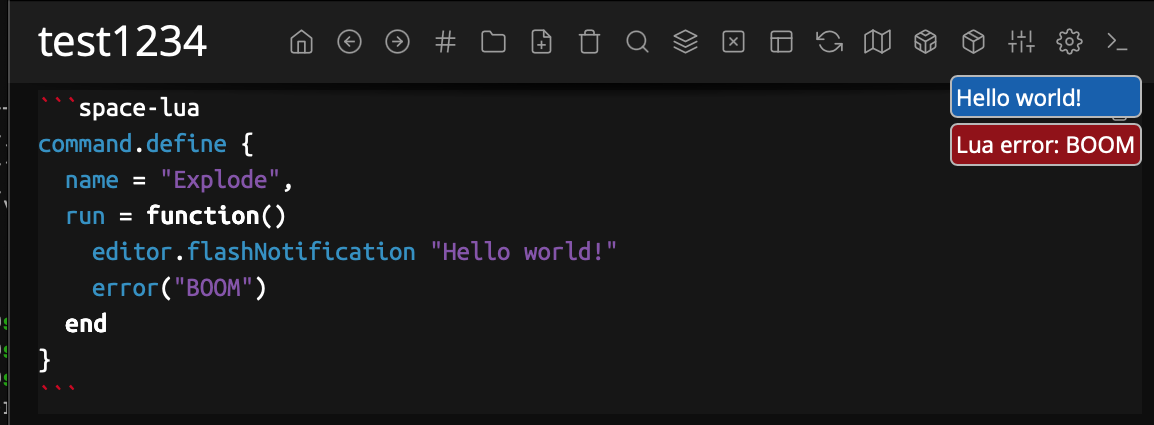Image resolution: width=1154 pixels, height=425 pixels.
Task: Open search with the magnifier icon
Action: tap(637, 42)
